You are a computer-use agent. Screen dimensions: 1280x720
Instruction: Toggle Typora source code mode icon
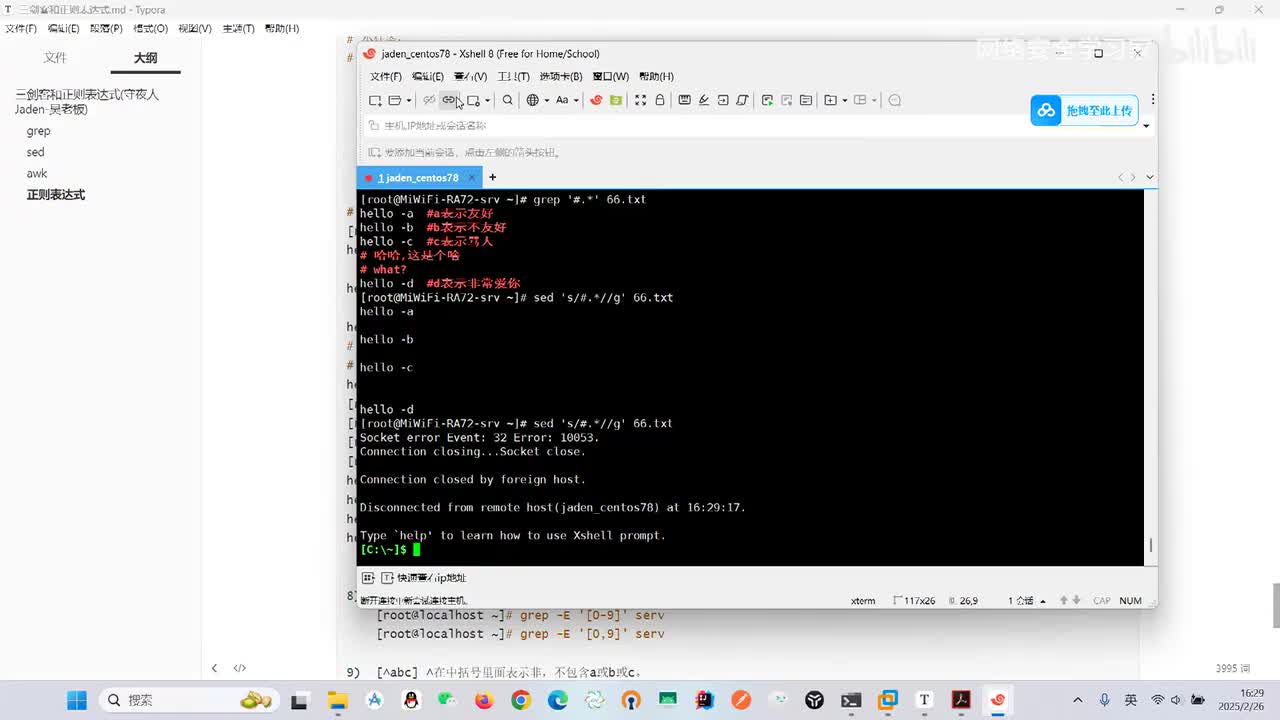click(x=240, y=668)
